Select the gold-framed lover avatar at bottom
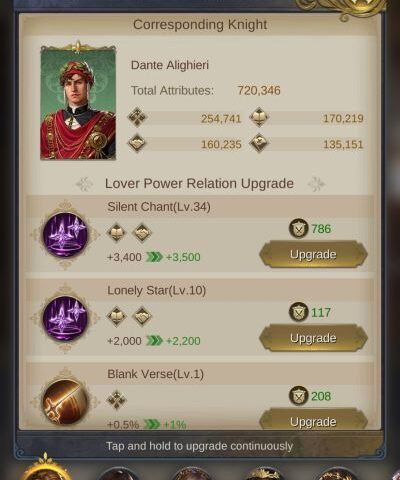Screen dimensions: 400x480 click(47, 468)
